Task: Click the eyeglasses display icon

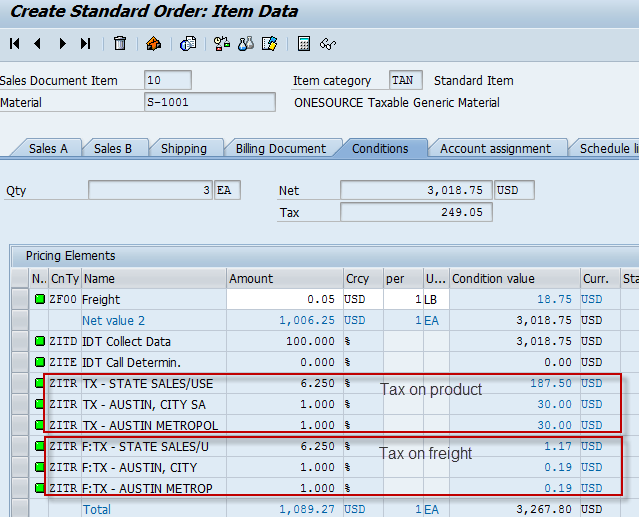Action: (x=328, y=44)
